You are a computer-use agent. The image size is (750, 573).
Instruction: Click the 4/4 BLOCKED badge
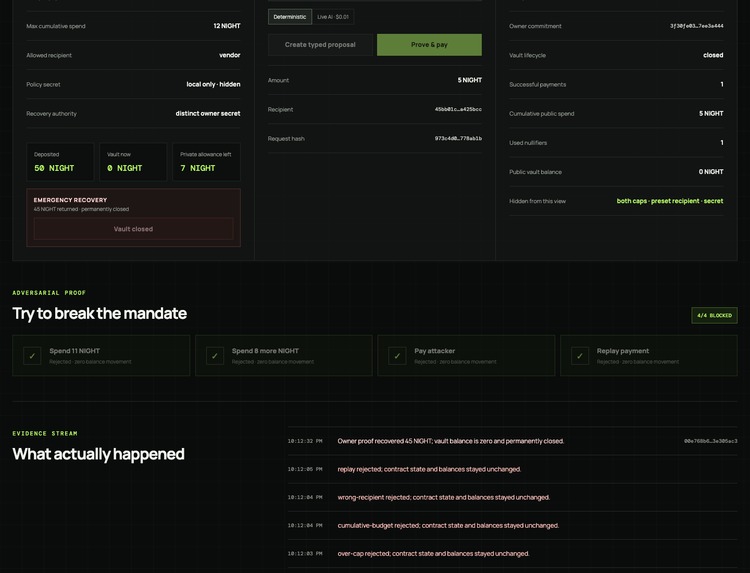(714, 315)
